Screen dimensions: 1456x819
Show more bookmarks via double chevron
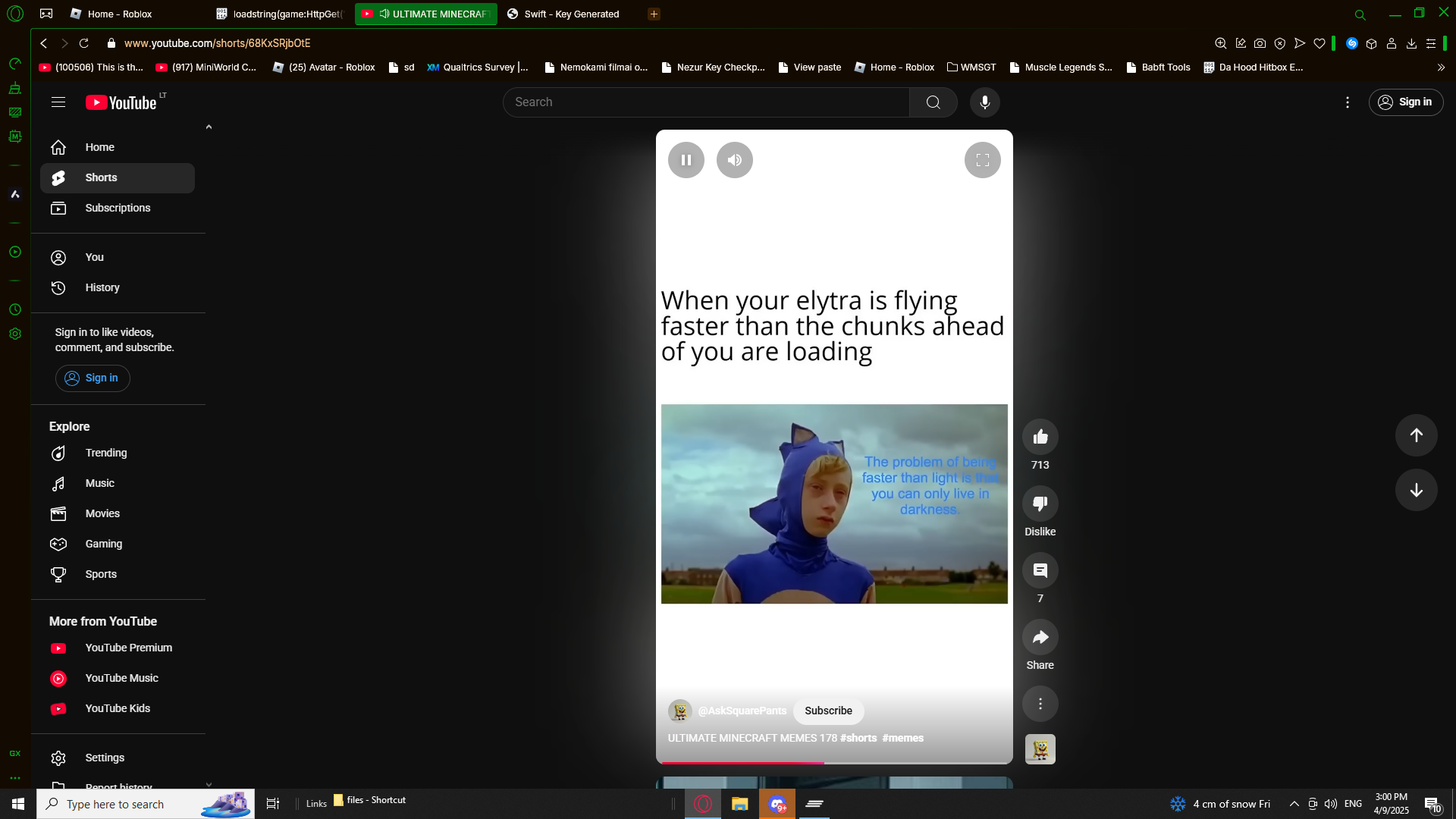1441,67
